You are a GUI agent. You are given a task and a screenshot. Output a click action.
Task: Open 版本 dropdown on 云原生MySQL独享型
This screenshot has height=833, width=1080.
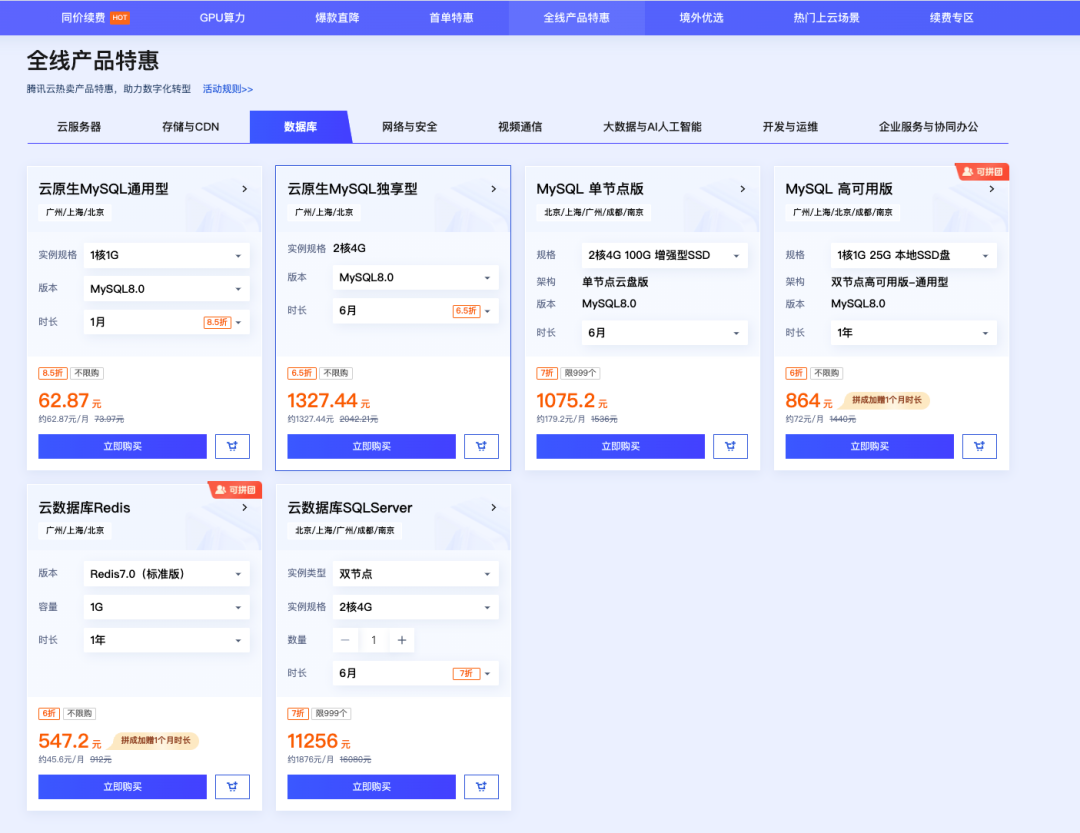coord(416,278)
